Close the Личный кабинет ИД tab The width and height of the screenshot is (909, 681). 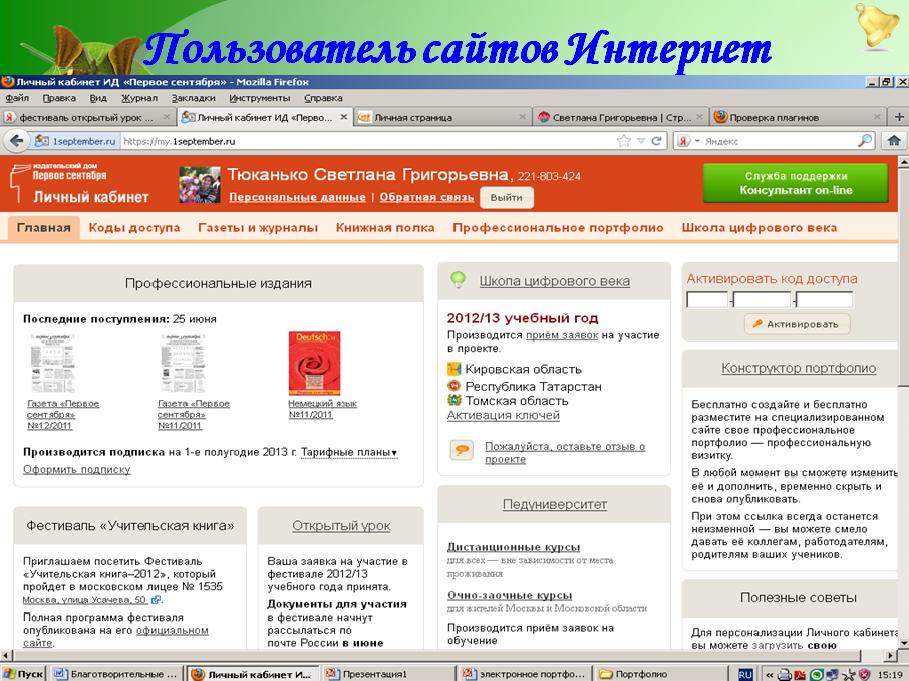click(x=343, y=117)
